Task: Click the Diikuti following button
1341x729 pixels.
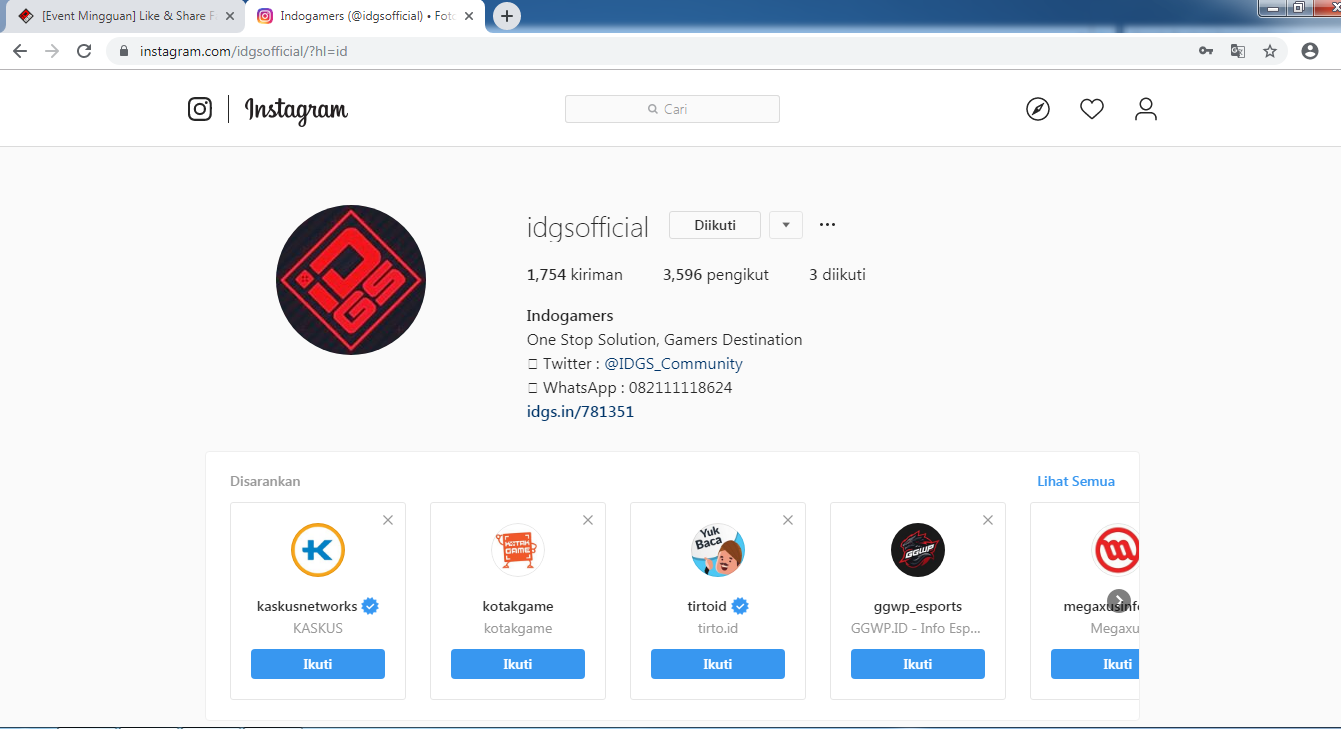Action: coord(715,225)
